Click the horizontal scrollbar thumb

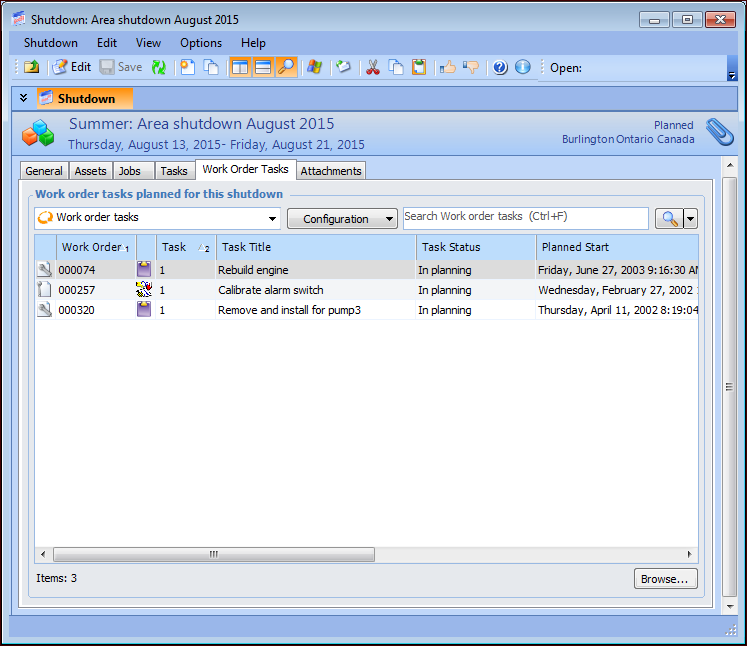point(213,554)
